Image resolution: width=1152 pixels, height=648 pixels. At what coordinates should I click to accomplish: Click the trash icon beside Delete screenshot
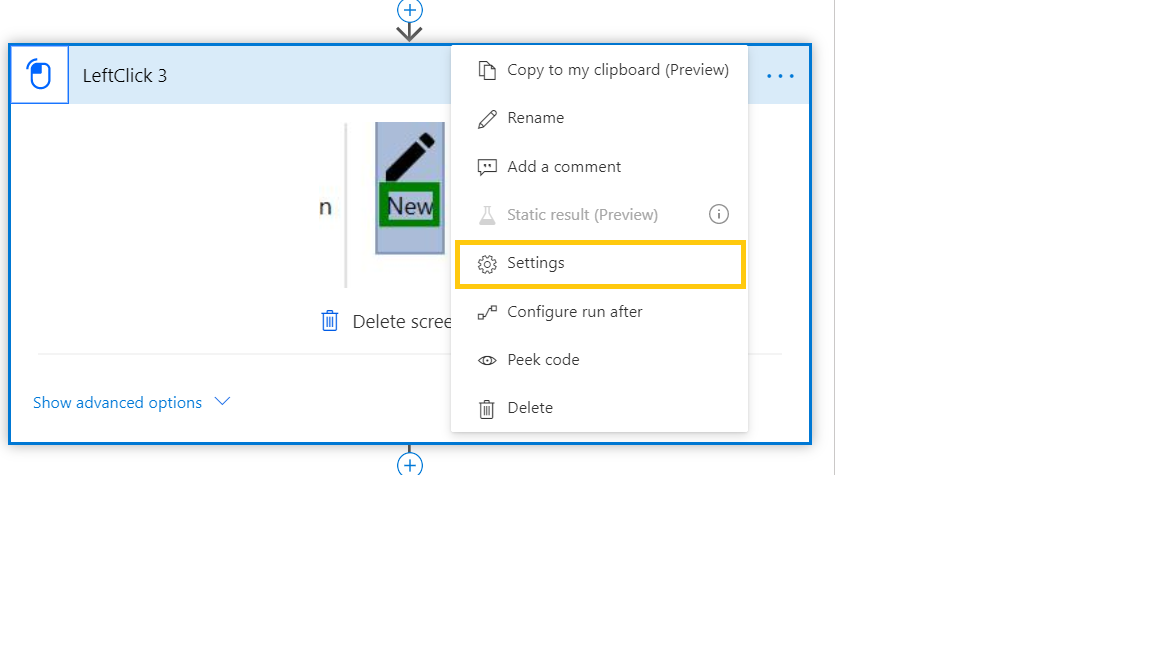click(329, 320)
